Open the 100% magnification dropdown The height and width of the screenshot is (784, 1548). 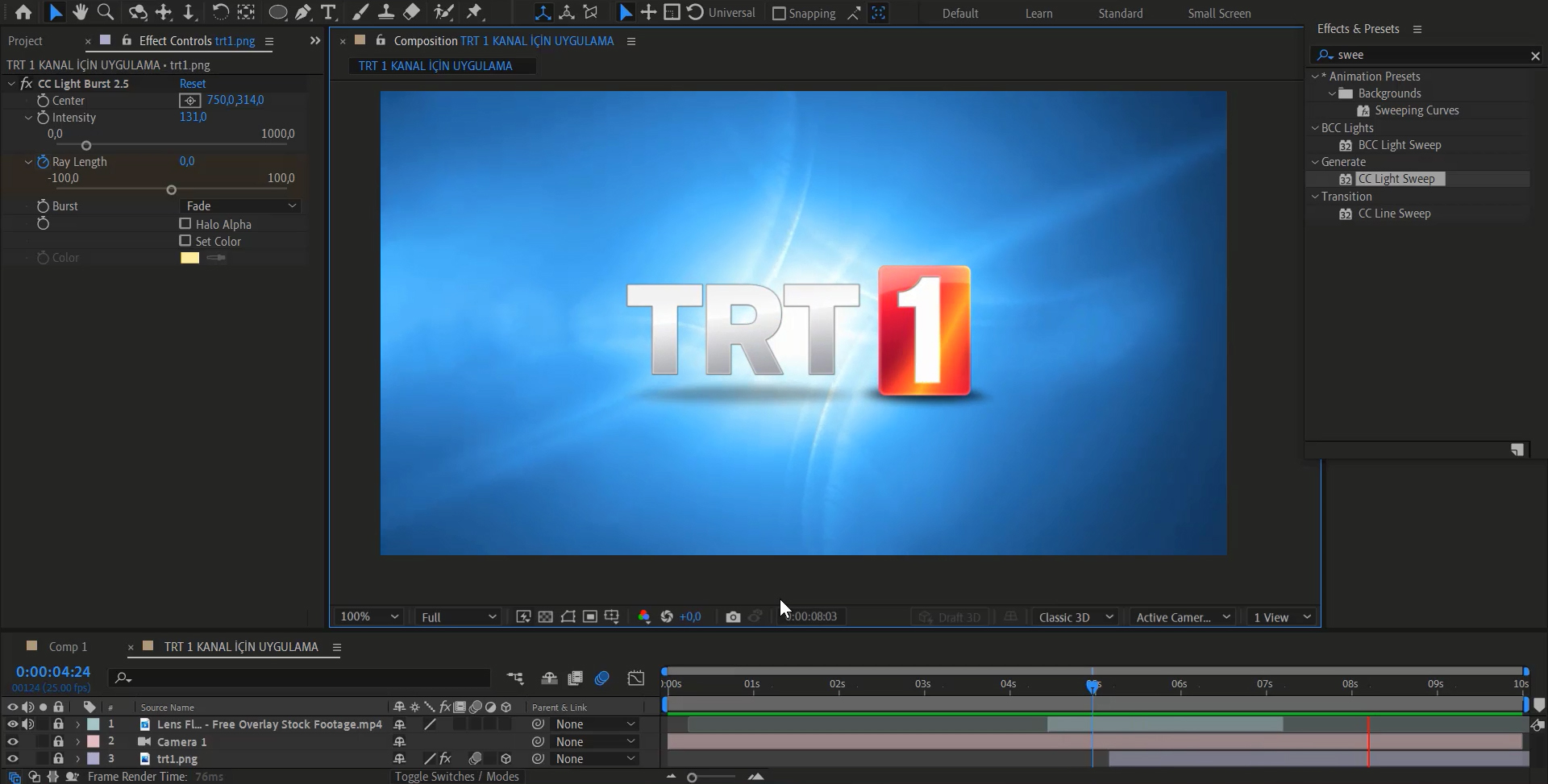[369, 616]
